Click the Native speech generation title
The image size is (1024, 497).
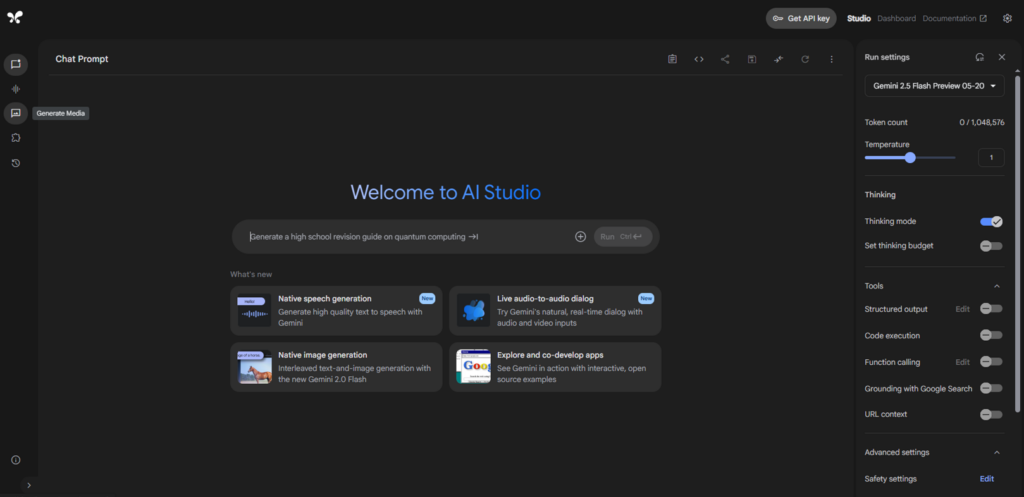coord(325,298)
